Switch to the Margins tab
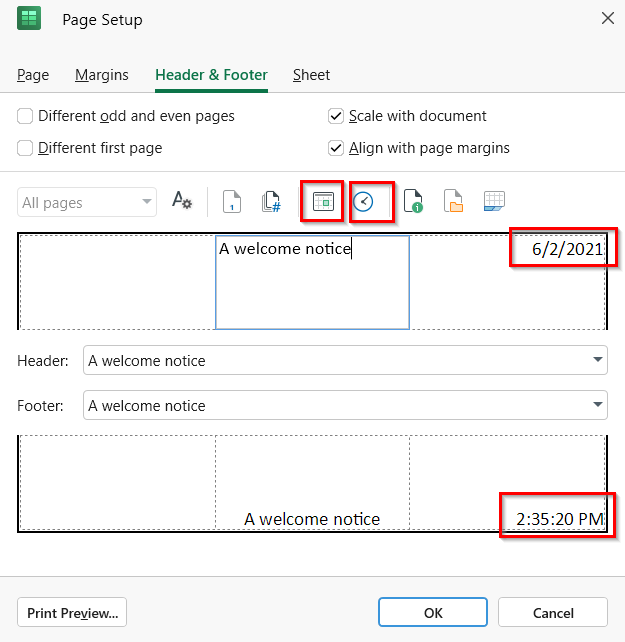The image size is (625, 642). pos(102,75)
